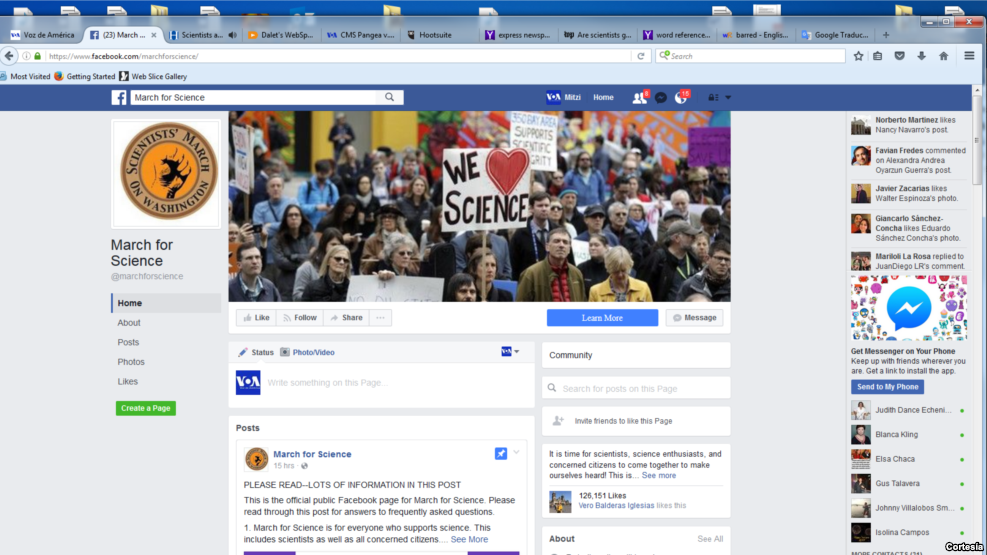Screen dimensions: 987x555
Task: Open the page more options ellipsis
Action: pos(380,318)
